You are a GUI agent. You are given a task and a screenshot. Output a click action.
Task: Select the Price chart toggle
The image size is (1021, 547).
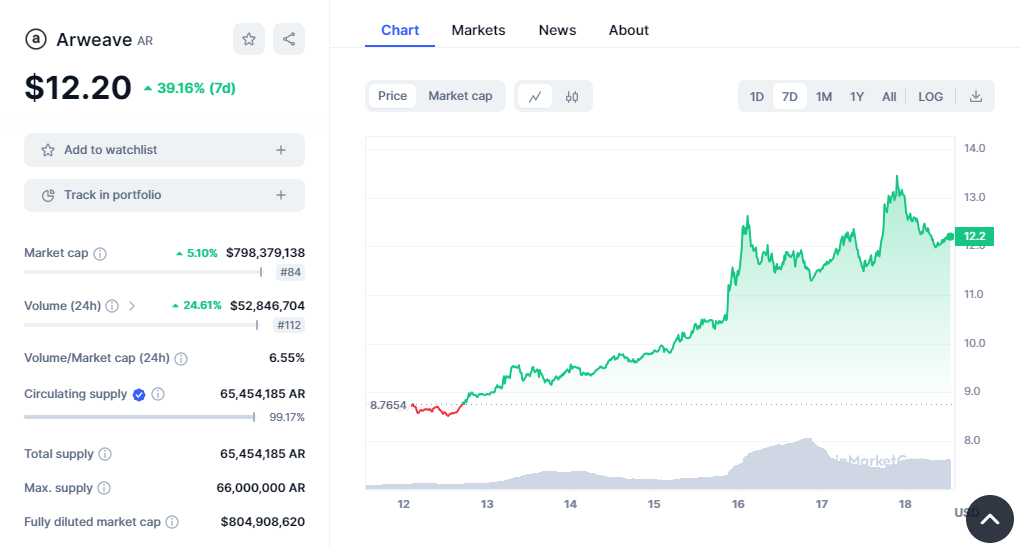[392, 96]
